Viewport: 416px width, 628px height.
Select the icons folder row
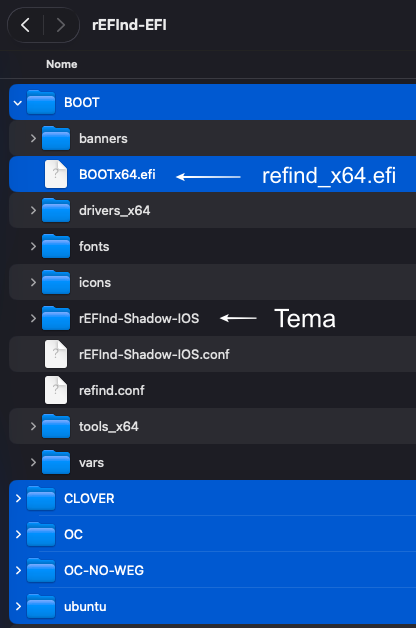213,282
